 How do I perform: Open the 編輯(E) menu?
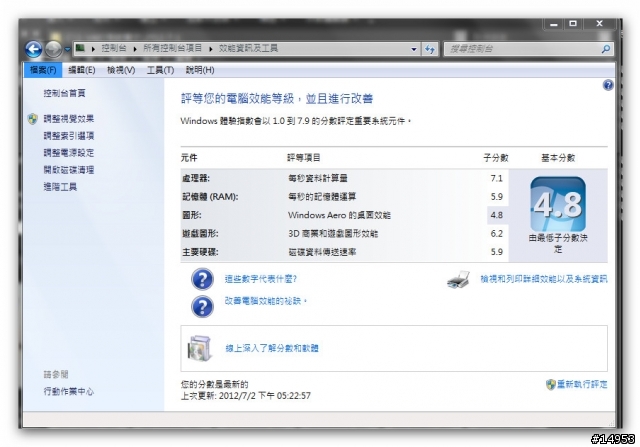82,70
